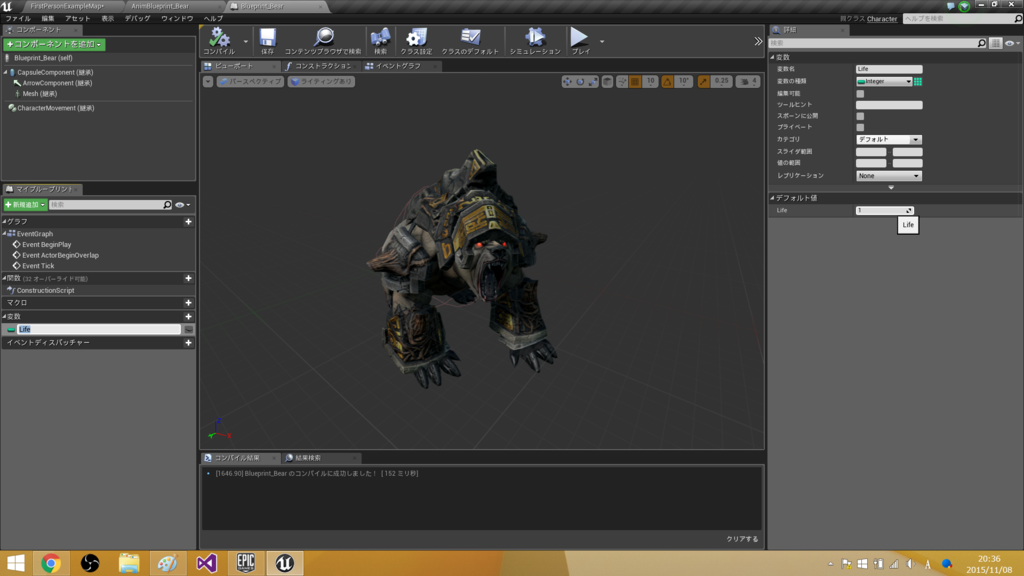Screen dimensions: 1024x576
Task: Open the レプリケーション dropdown set to None
Action: [x=888, y=176]
